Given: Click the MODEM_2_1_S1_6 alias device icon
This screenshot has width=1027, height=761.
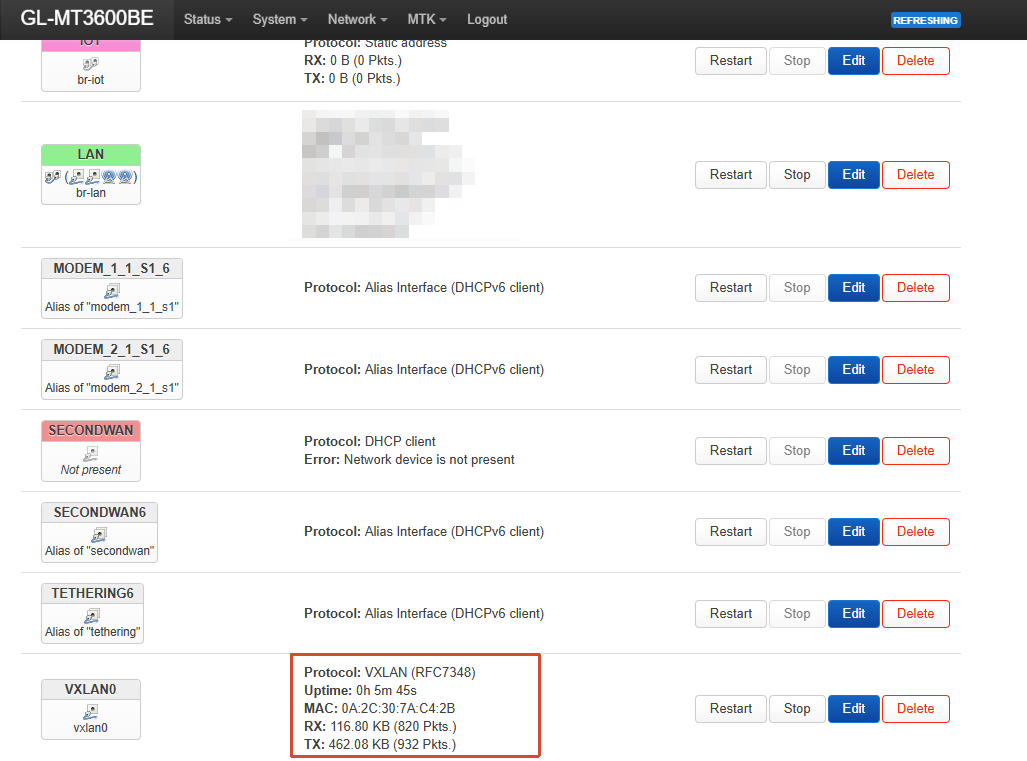Looking at the screenshot, I should tap(112, 372).
